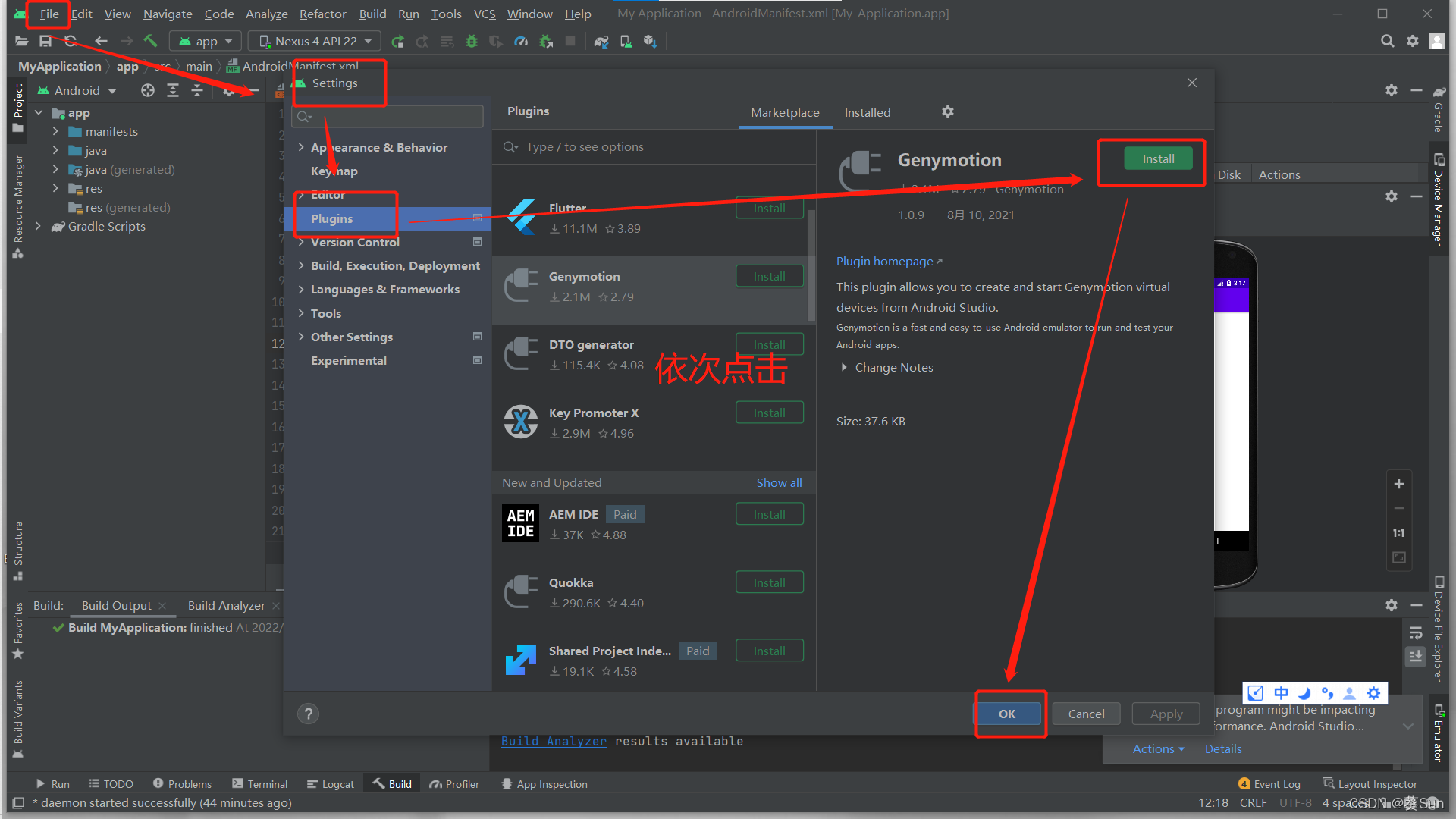The height and width of the screenshot is (819, 1456).
Task: Click the Save All toolbar icon
Action: point(45,41)
